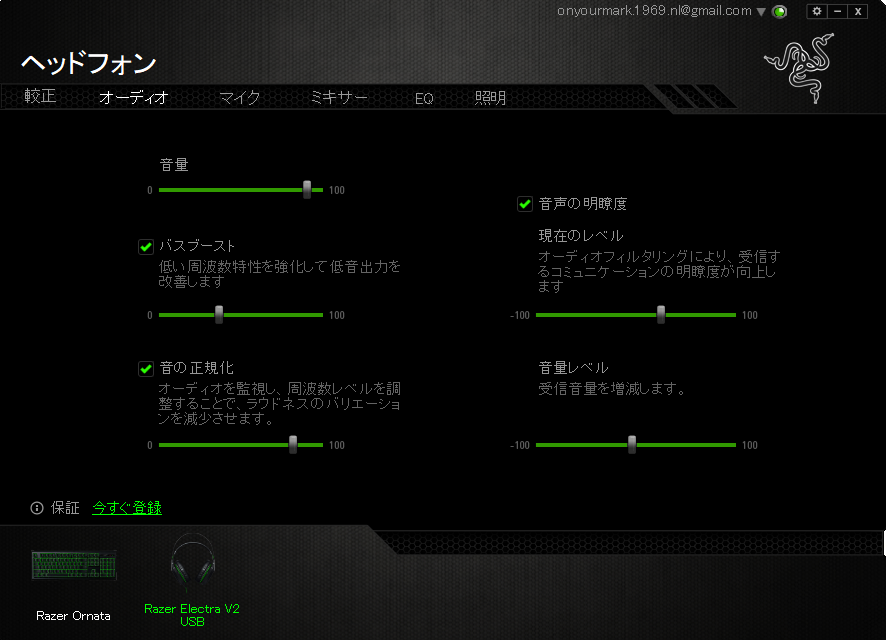Toggle the 音声の明瞭度 checkbox
886x640 pixels.
coord(525,204)
